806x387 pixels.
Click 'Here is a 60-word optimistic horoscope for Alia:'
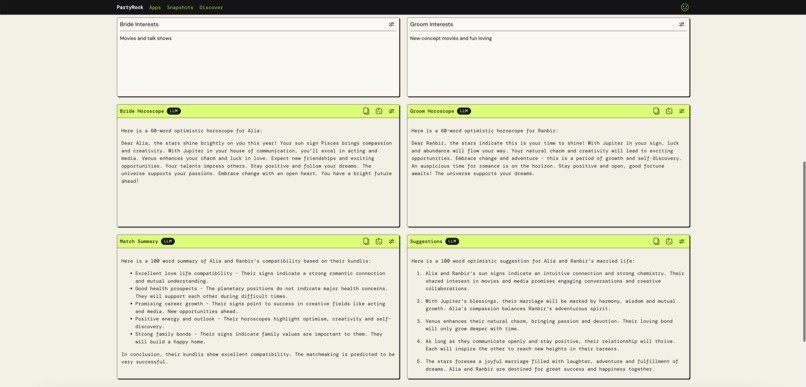[192, 131]
